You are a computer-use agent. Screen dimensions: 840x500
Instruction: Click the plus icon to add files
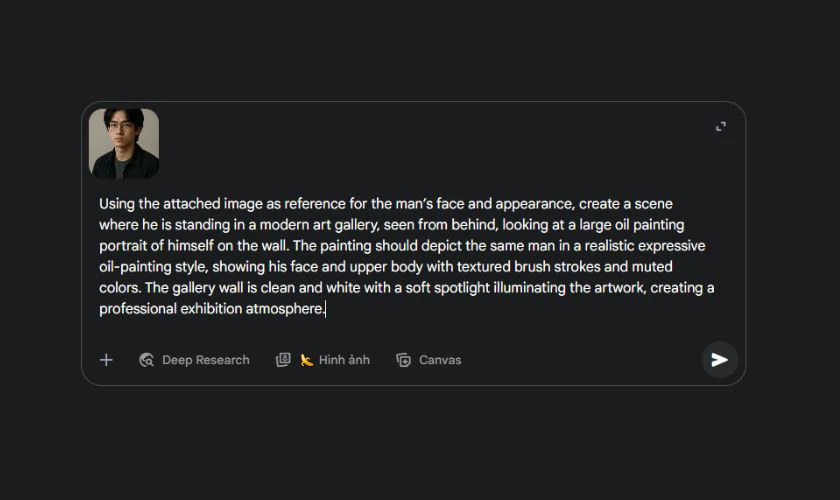(x=106, y=360)
